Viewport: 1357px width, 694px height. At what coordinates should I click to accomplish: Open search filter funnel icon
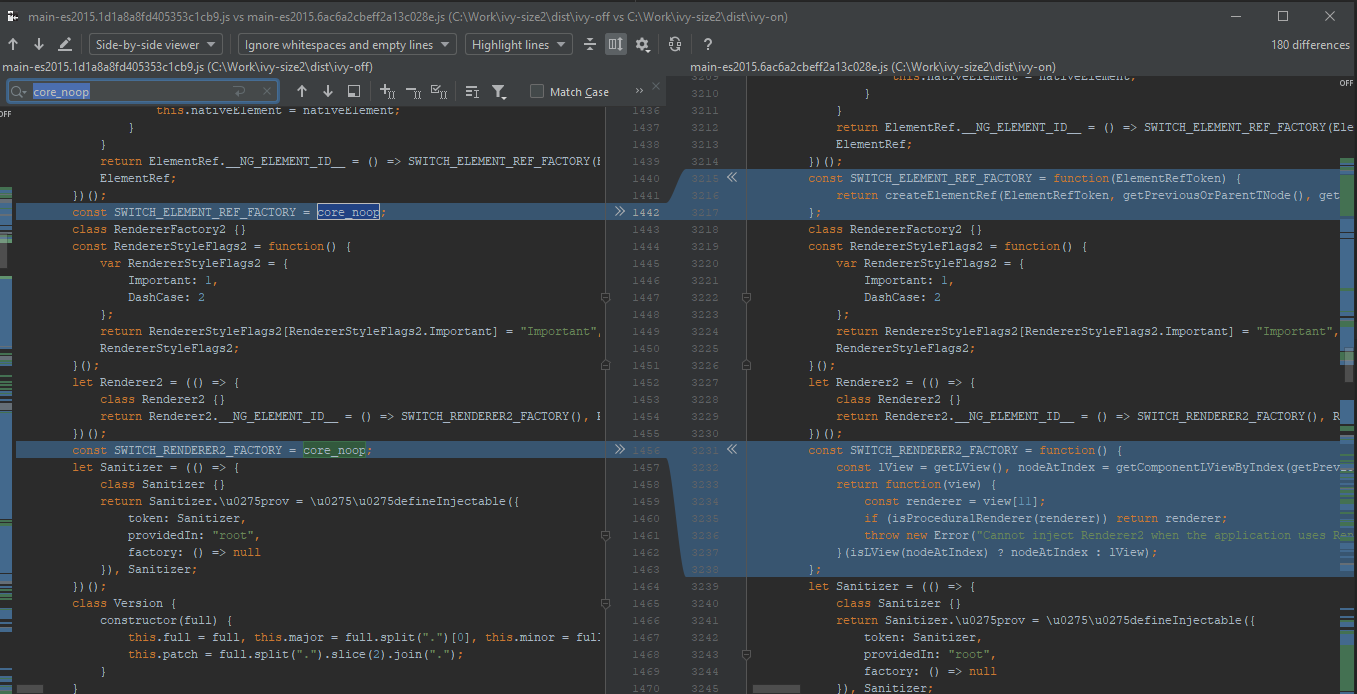[x=499, y=91]
